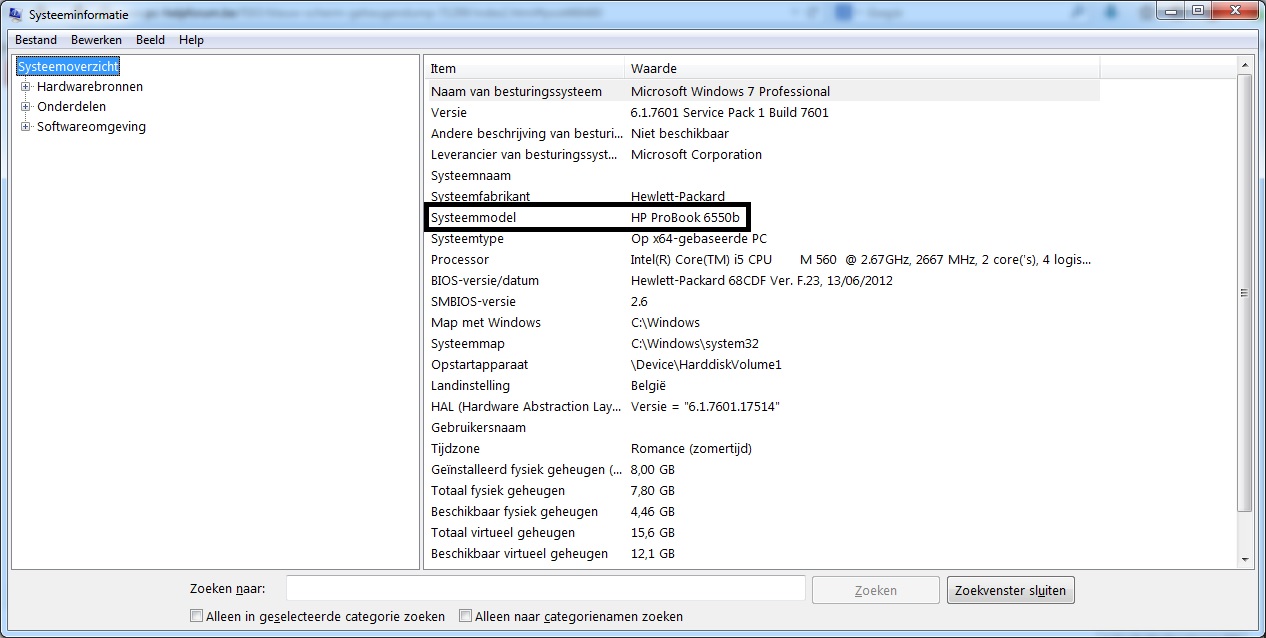Click the Zoeken naar input field
This screenshot has width=1266, height=638.
545,589
